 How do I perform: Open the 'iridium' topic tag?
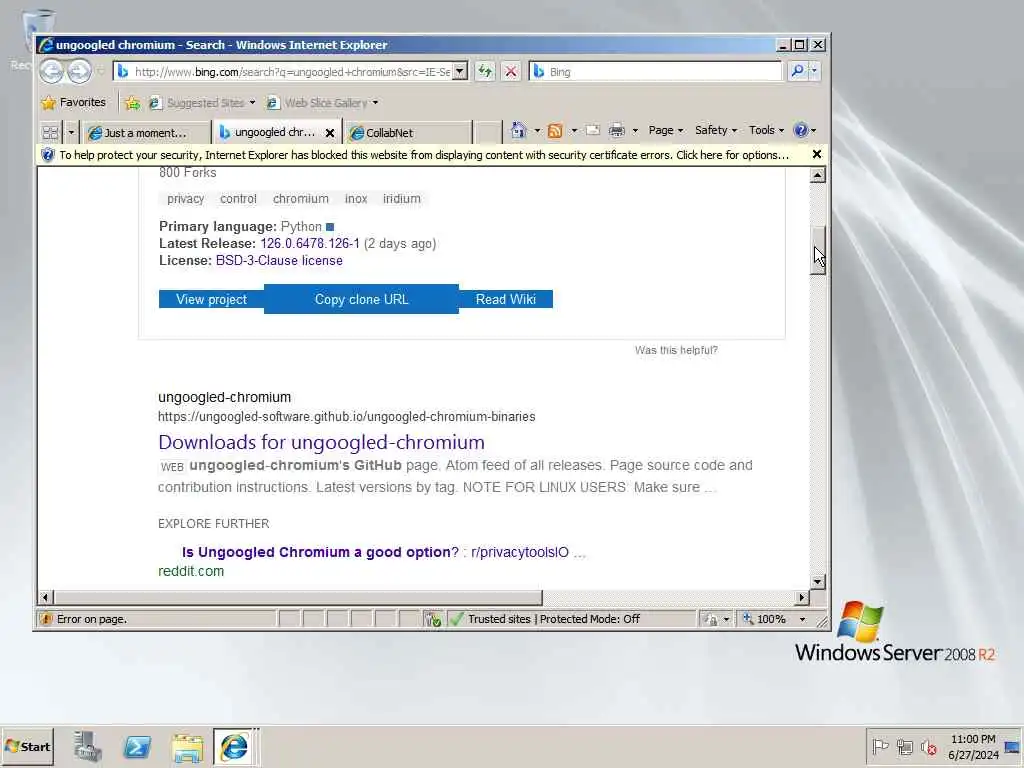tap(402, 199)
